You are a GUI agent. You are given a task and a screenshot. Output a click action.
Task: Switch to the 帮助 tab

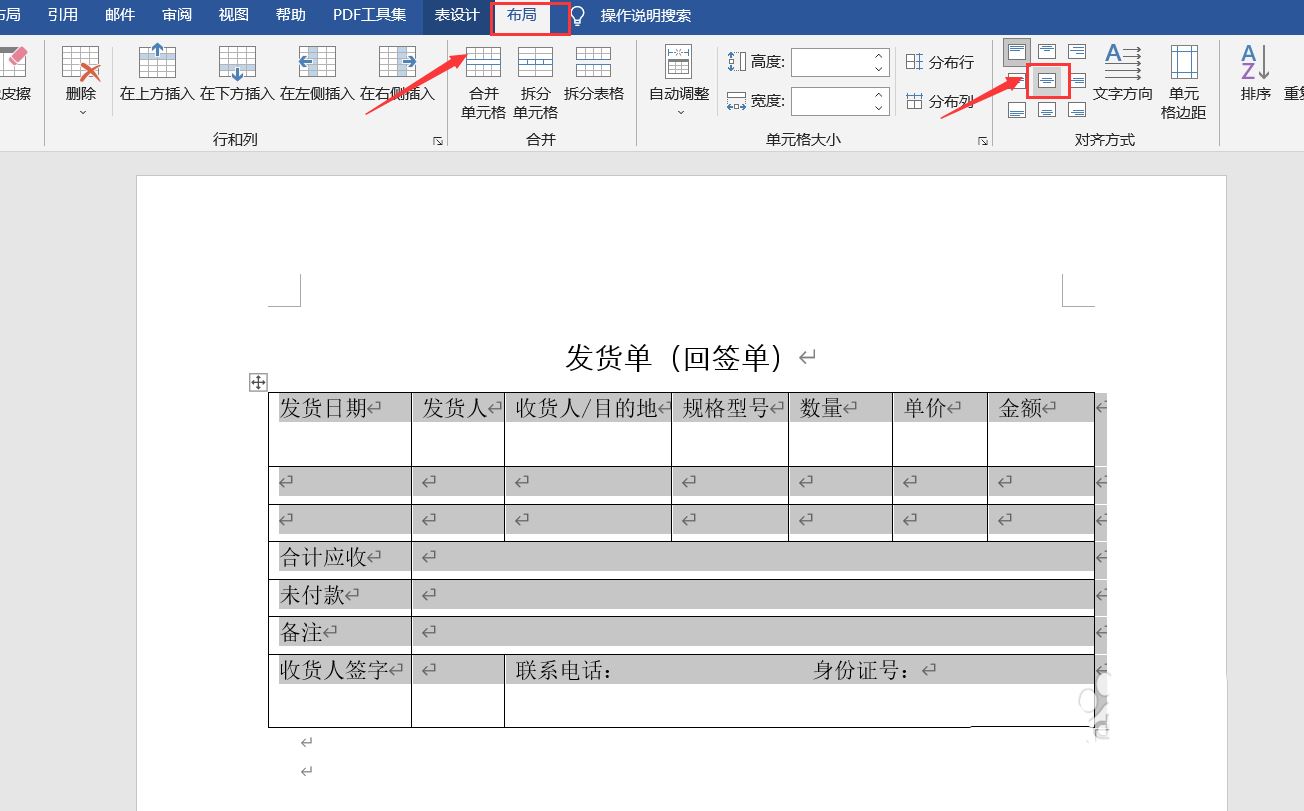(x=291, y=15)
